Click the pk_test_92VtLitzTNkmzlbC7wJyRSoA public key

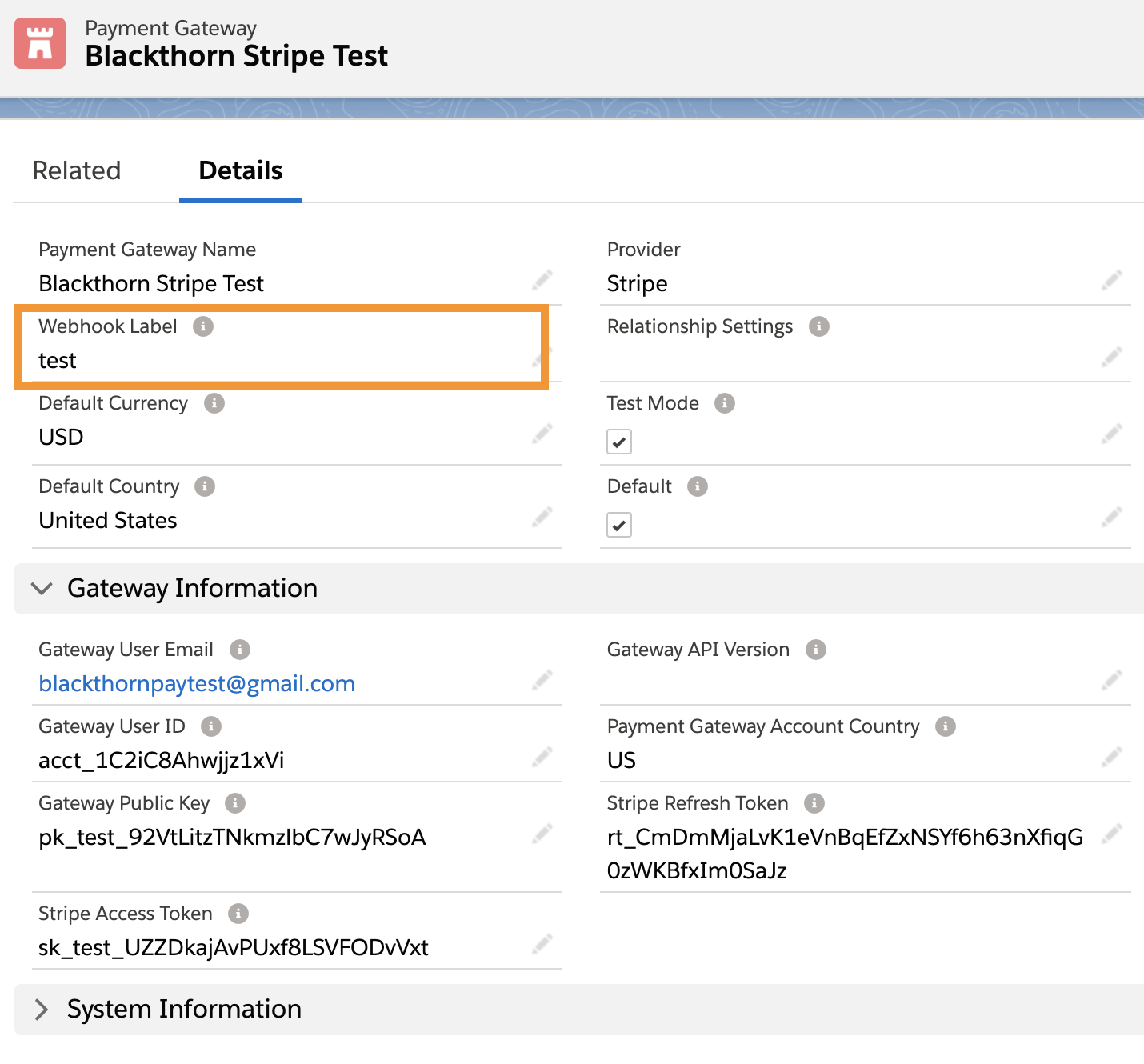click(x=232, y=838)
